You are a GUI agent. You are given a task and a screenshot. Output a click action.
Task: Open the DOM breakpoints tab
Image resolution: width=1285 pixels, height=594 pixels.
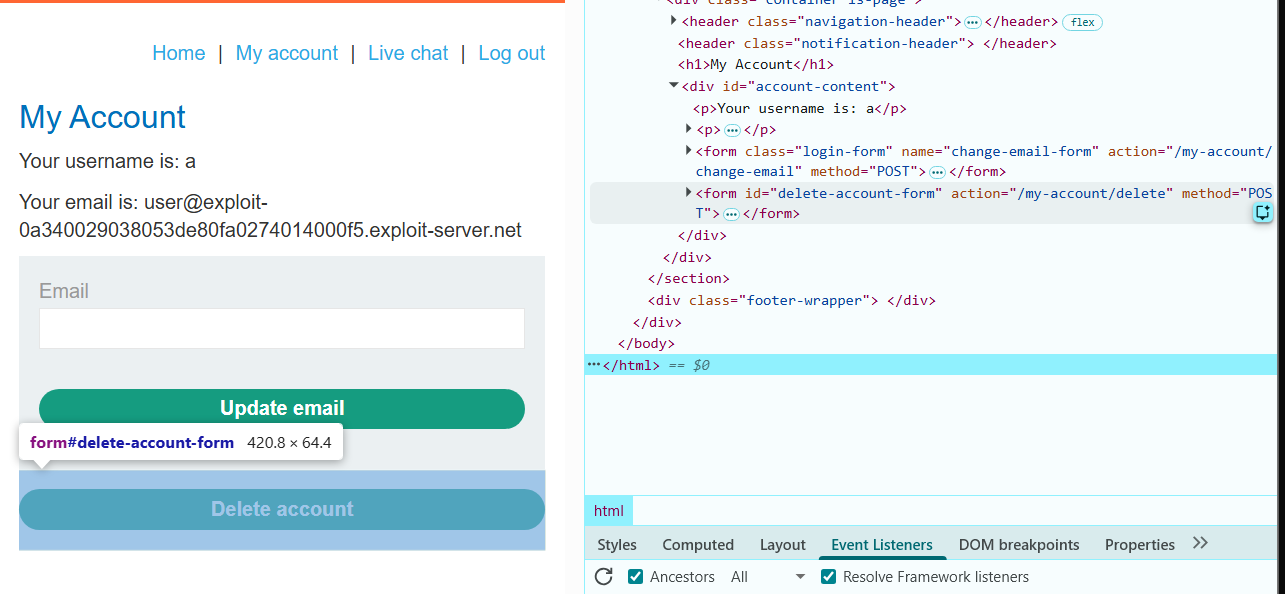(x=1019, y=545)
